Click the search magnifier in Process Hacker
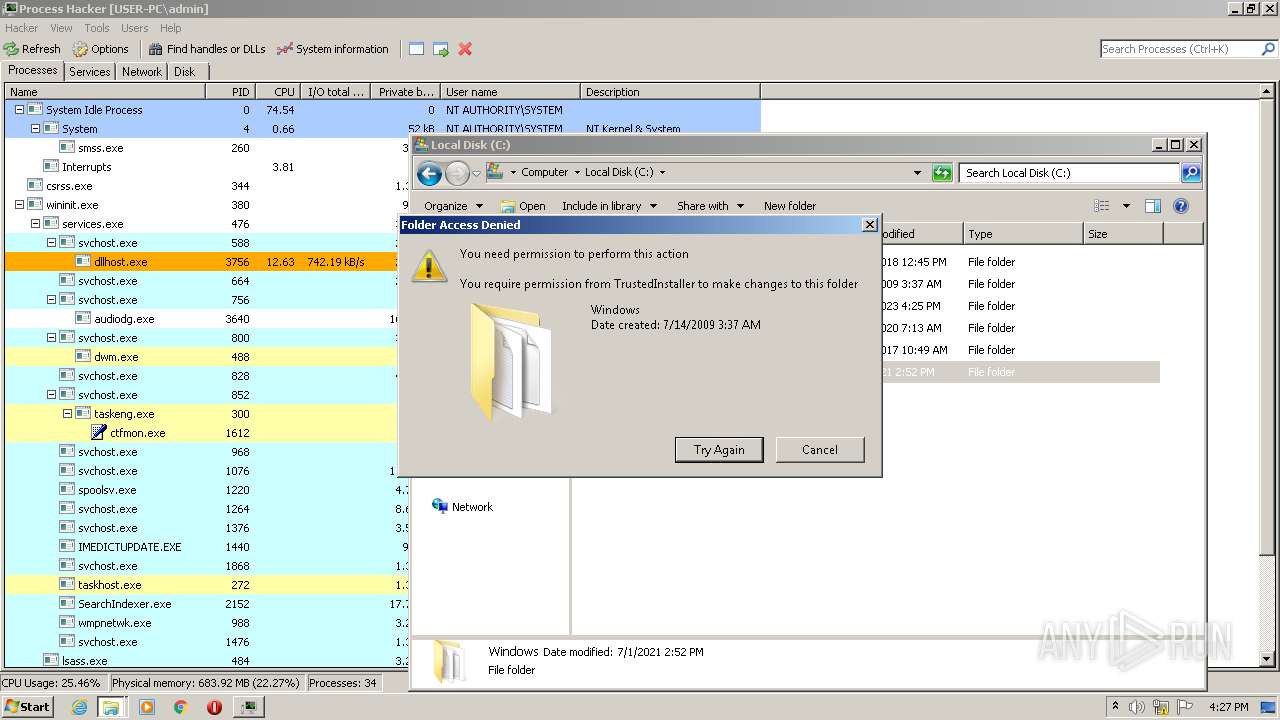1280x720 pixels. [1269, 49]
